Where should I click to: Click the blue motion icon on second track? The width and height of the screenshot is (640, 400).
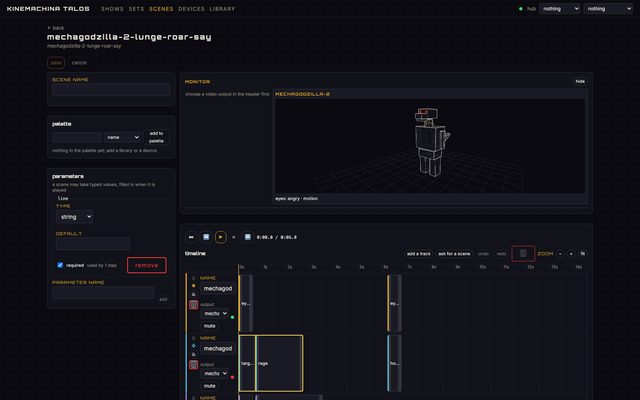[193, 346]
